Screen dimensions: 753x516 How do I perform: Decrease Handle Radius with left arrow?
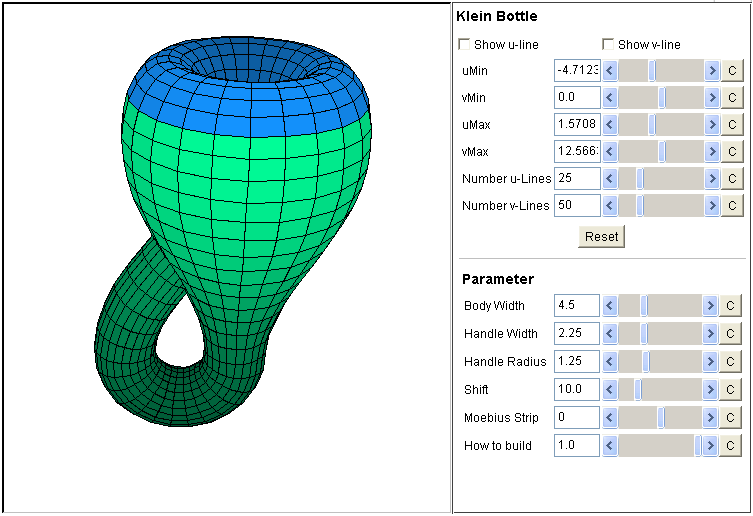click(610, 361)
